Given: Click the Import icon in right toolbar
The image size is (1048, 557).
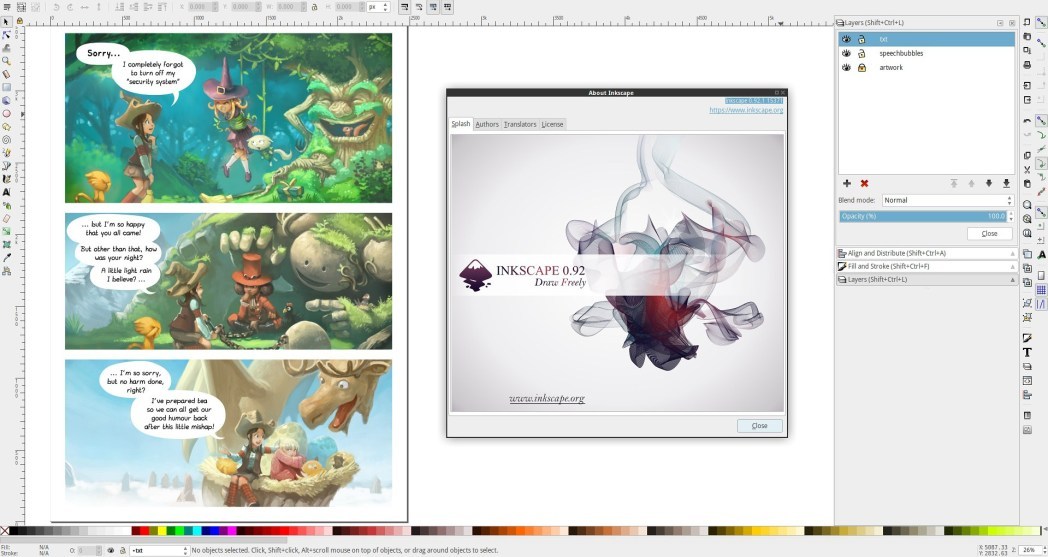Looking at the screenshot, I should [x=1027, y=86].
